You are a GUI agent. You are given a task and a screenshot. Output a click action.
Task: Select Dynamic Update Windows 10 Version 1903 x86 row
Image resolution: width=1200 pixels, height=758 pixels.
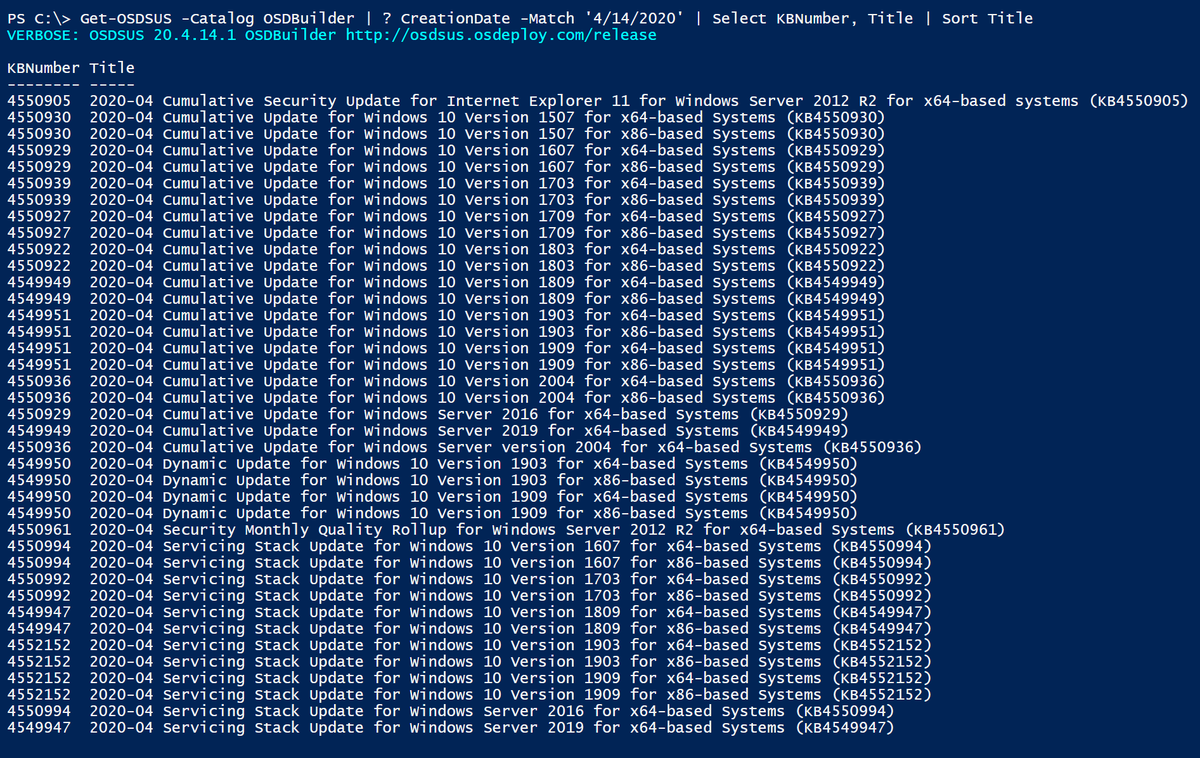[432, 481]
